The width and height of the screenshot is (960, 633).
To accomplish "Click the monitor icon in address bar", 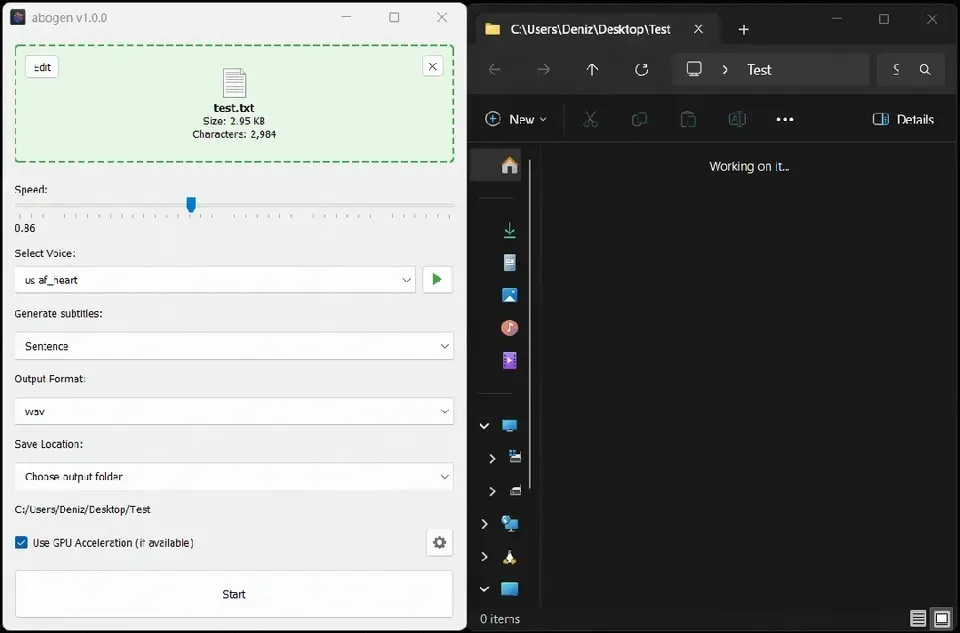I will click(694, 69).
